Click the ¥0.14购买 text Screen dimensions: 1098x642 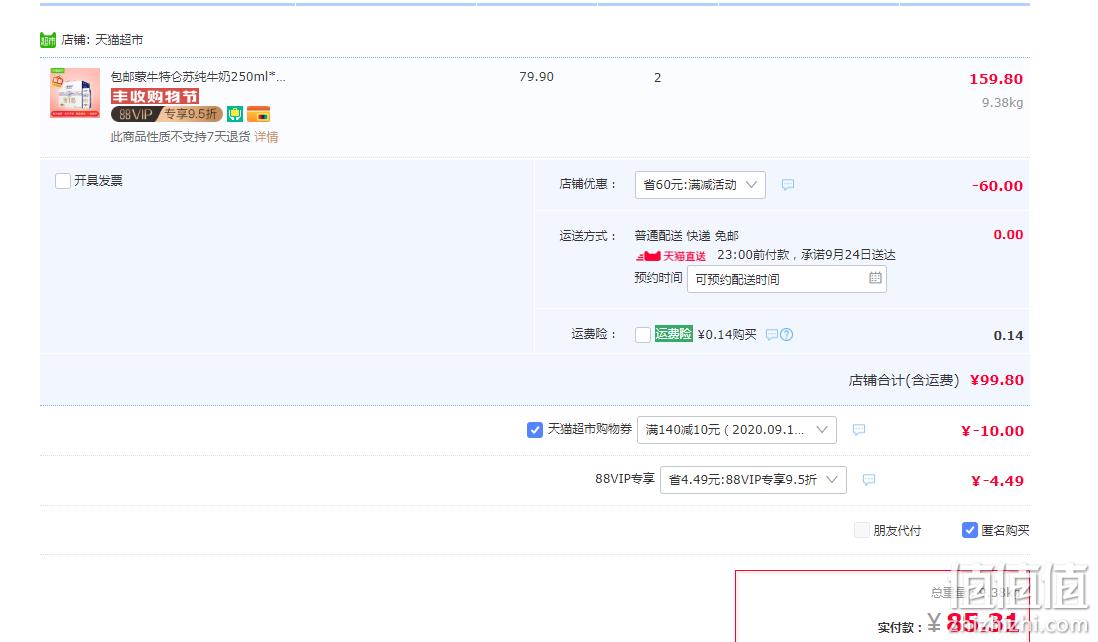[727, 335]
